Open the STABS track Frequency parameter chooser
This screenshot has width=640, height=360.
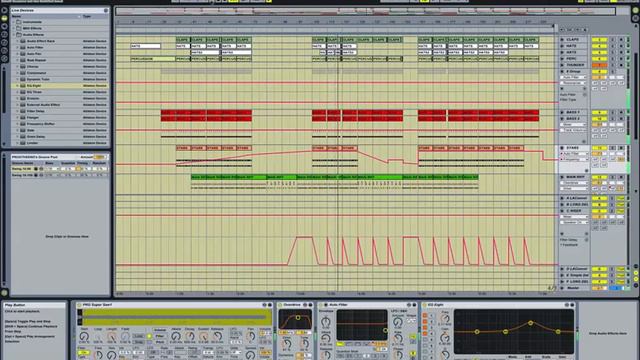click(x=573, y=160)
